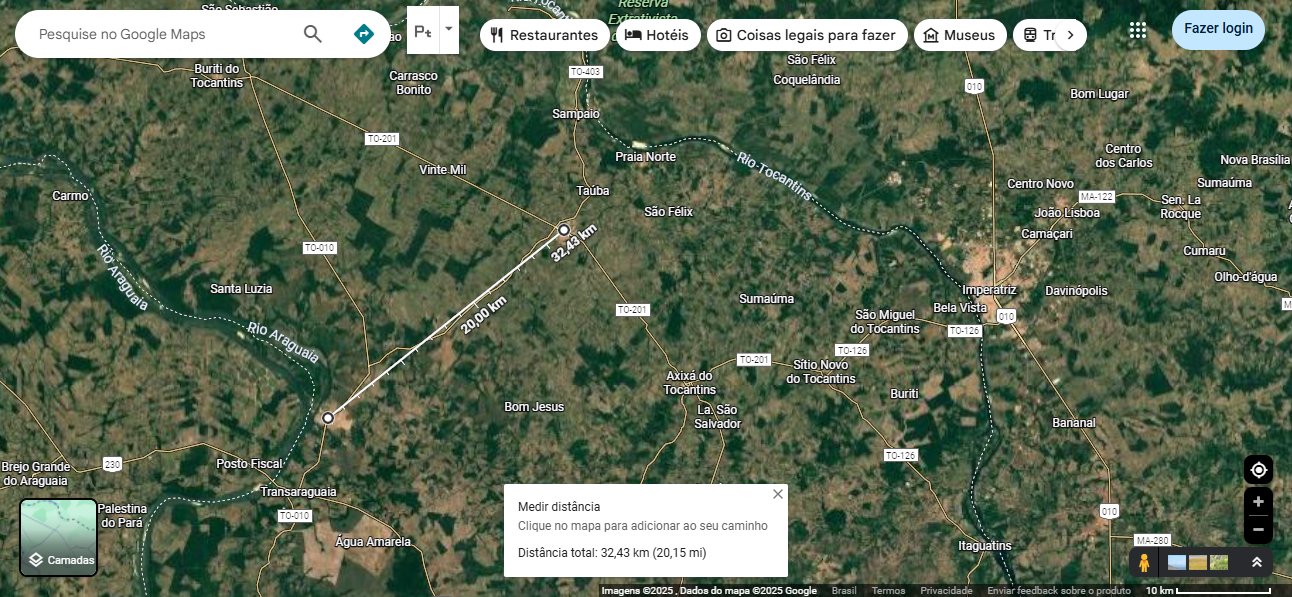
Task: Click the Bela Vista label
Action: (960, 308)
